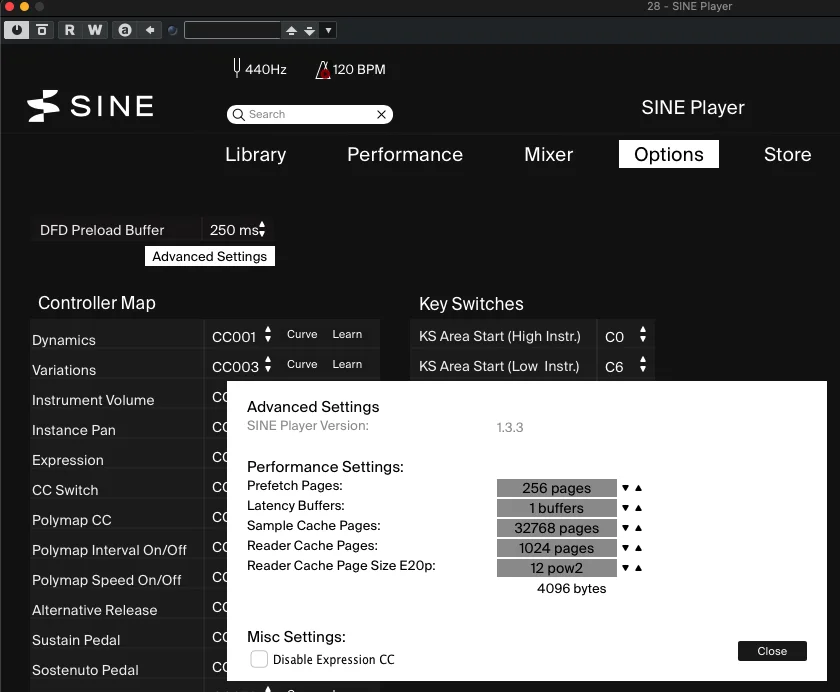The image size is (840, 692).
Task: Open the Performance tab
Action: coord(405,154)
